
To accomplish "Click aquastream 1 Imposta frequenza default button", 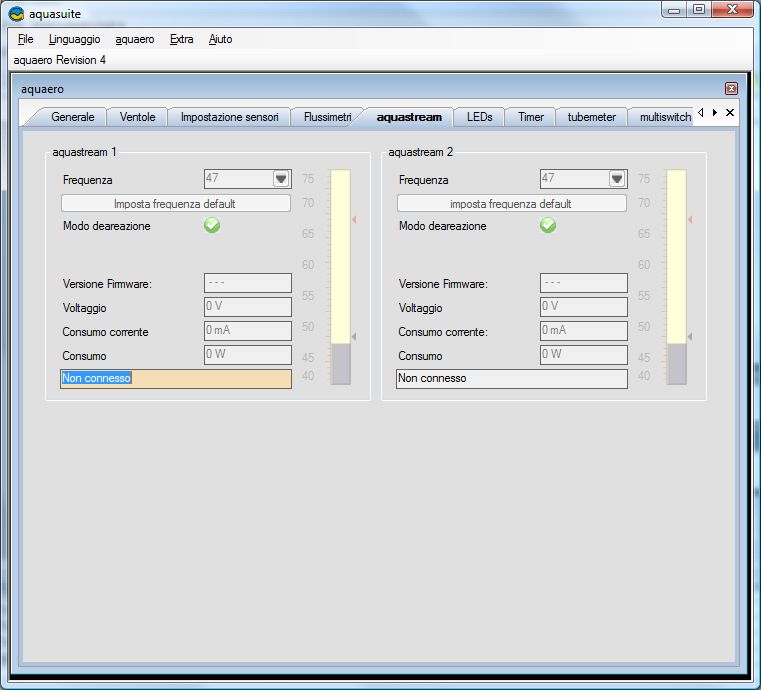I will 176,203.
